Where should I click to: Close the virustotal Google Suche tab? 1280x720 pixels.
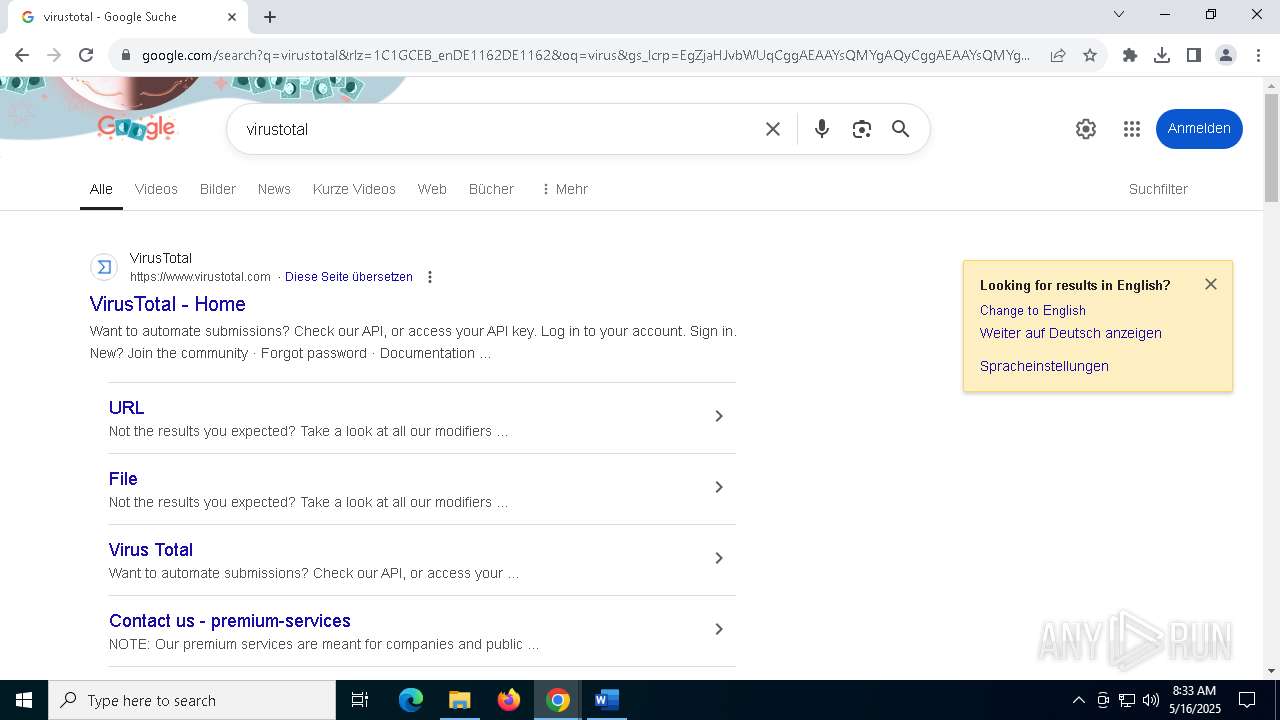click(232, 17)
